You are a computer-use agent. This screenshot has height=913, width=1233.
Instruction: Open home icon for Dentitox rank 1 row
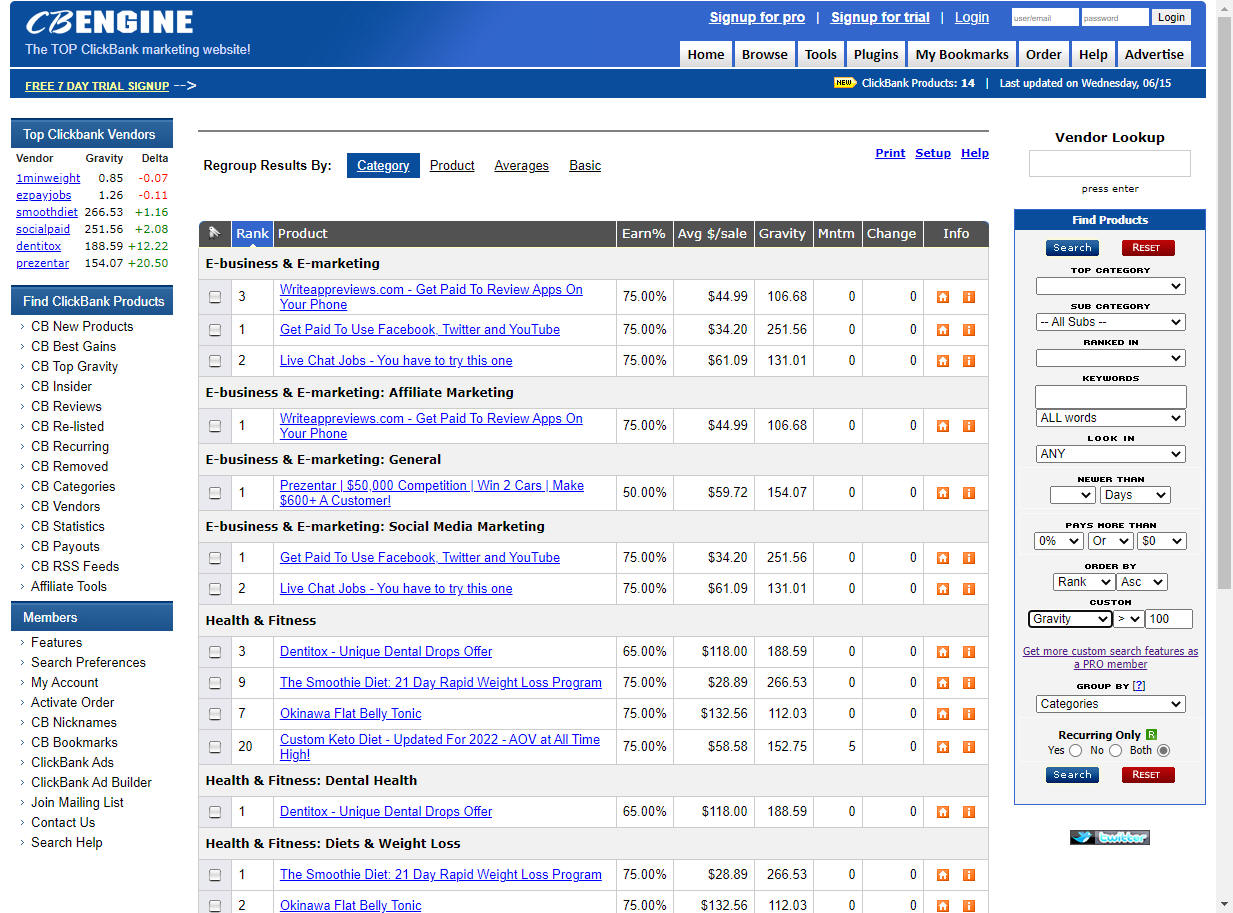click(942, 812)
